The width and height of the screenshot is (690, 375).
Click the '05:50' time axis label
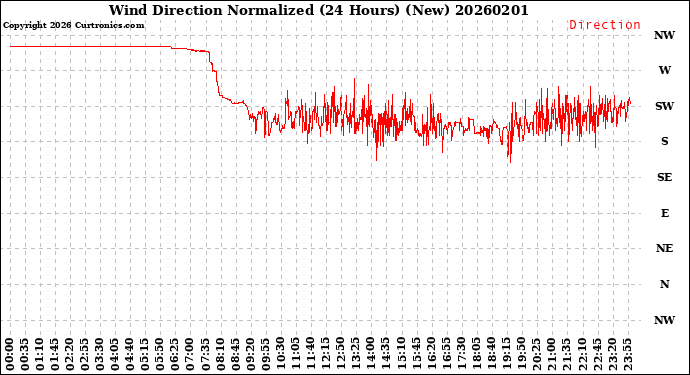pyautogui.click(x=160, y=355)
